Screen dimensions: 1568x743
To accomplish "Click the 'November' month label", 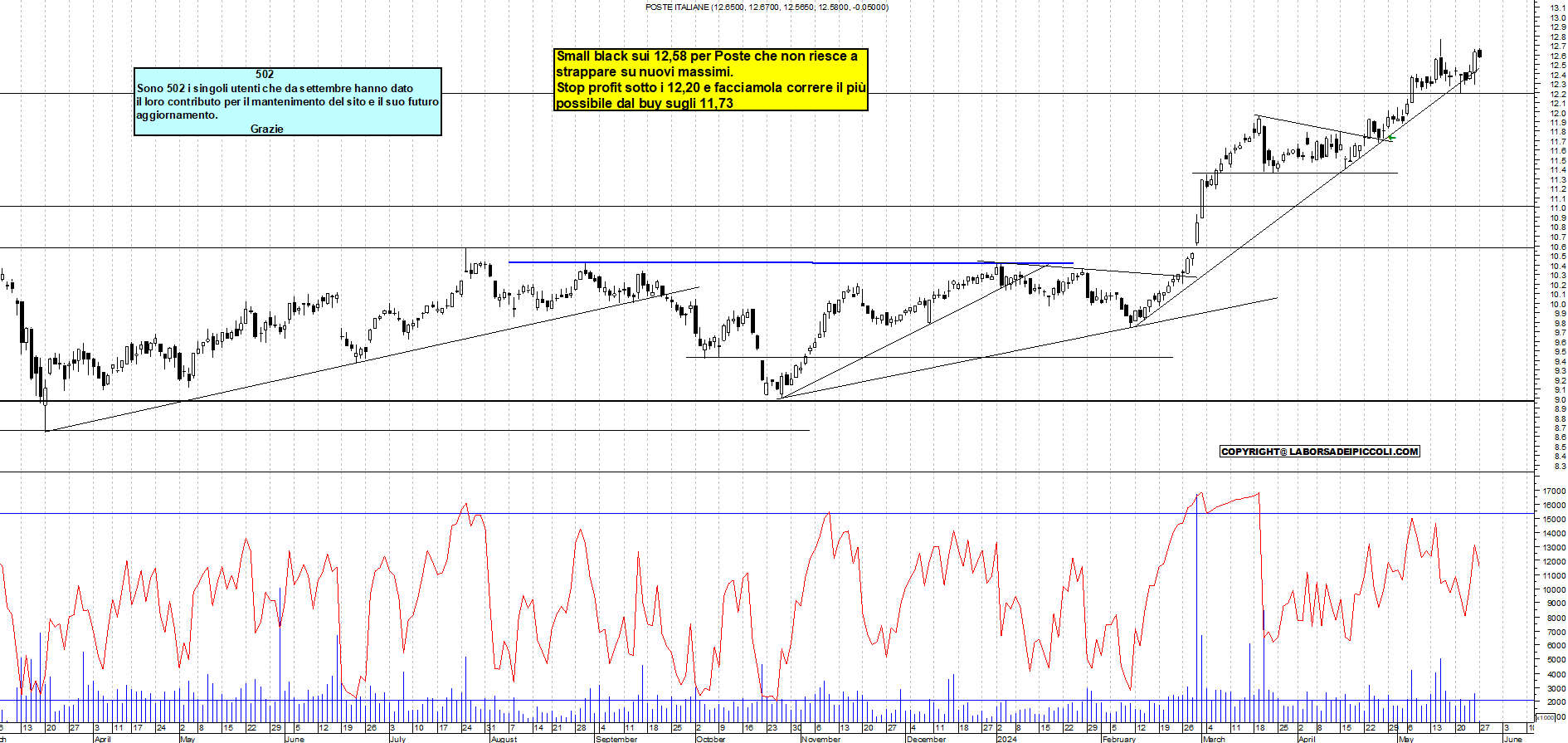I will pyautogui.click(x=821, y=739).
